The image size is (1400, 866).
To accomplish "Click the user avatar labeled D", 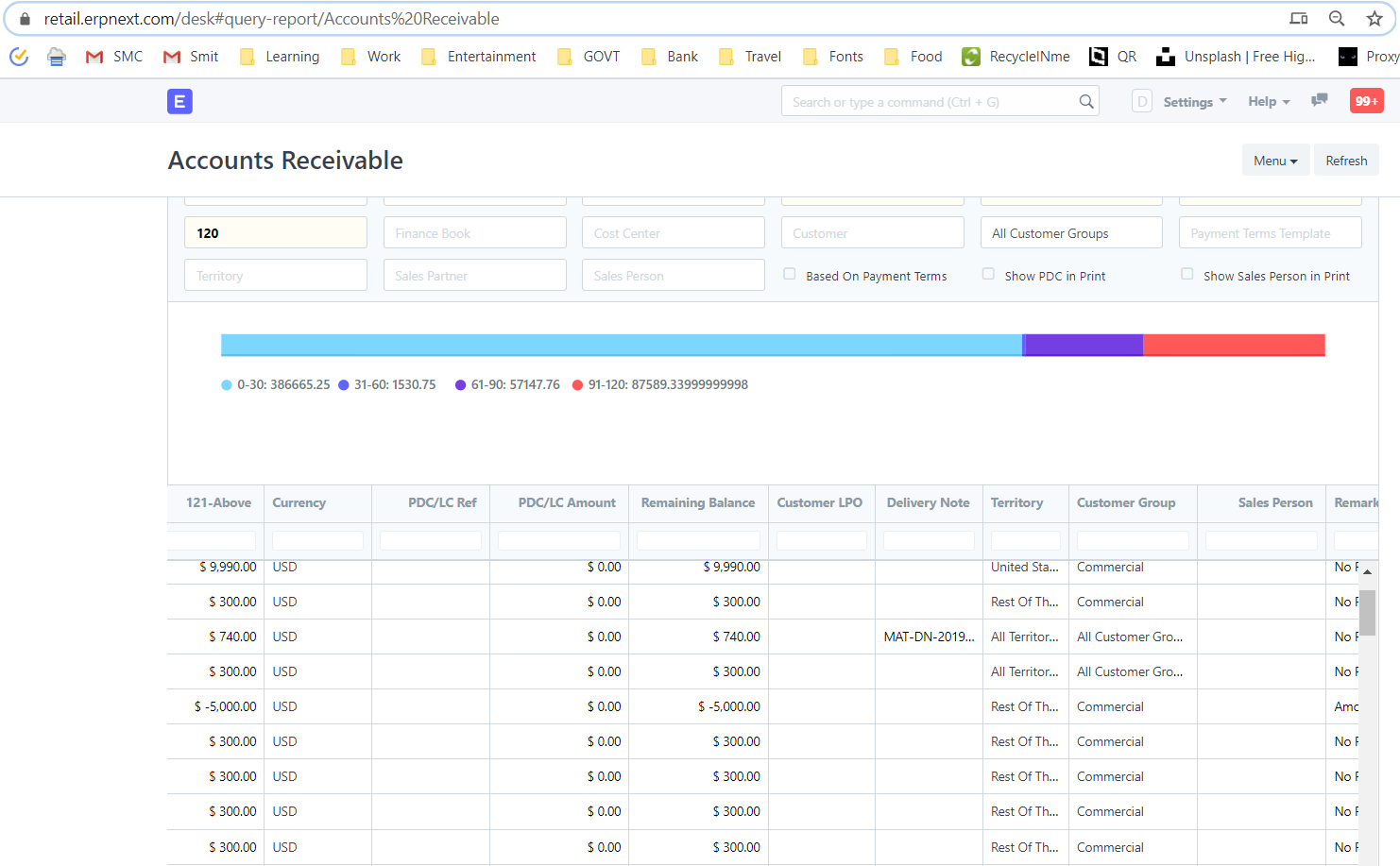I will 1141,100.
